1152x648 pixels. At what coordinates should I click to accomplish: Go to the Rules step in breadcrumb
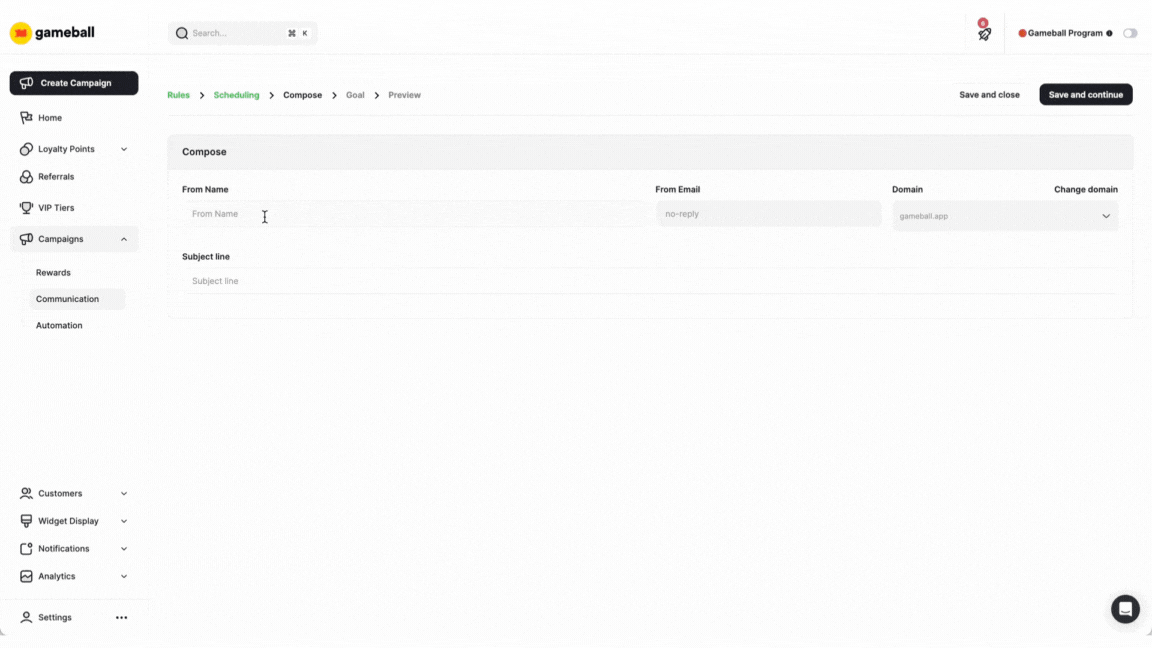coord(178,94)
